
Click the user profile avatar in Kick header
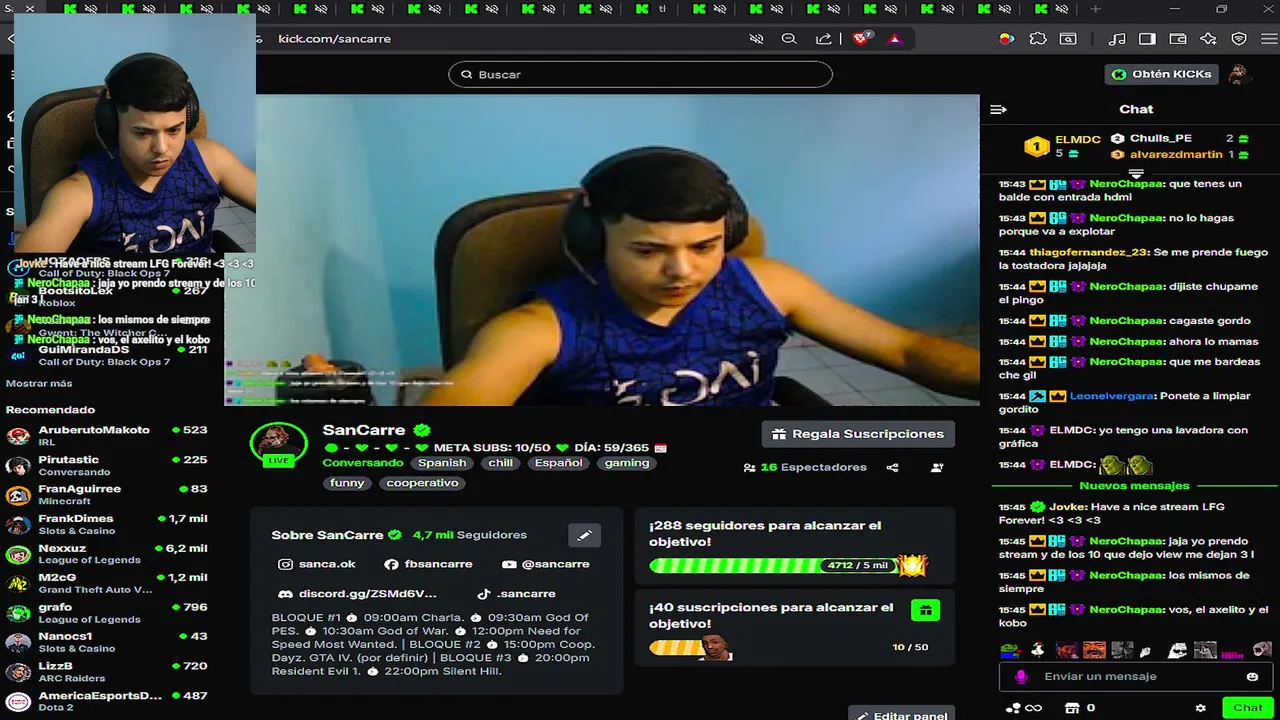[x=1240, y=74]
